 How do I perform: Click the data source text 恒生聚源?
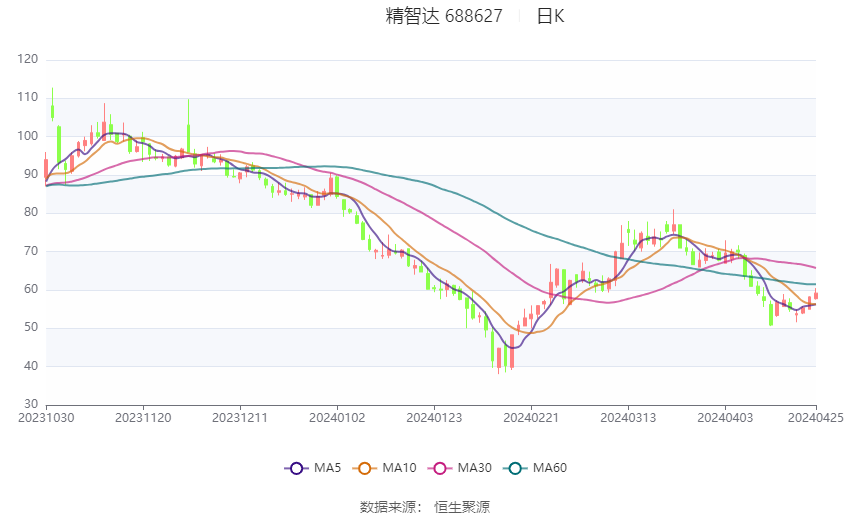tap(462, 507)
